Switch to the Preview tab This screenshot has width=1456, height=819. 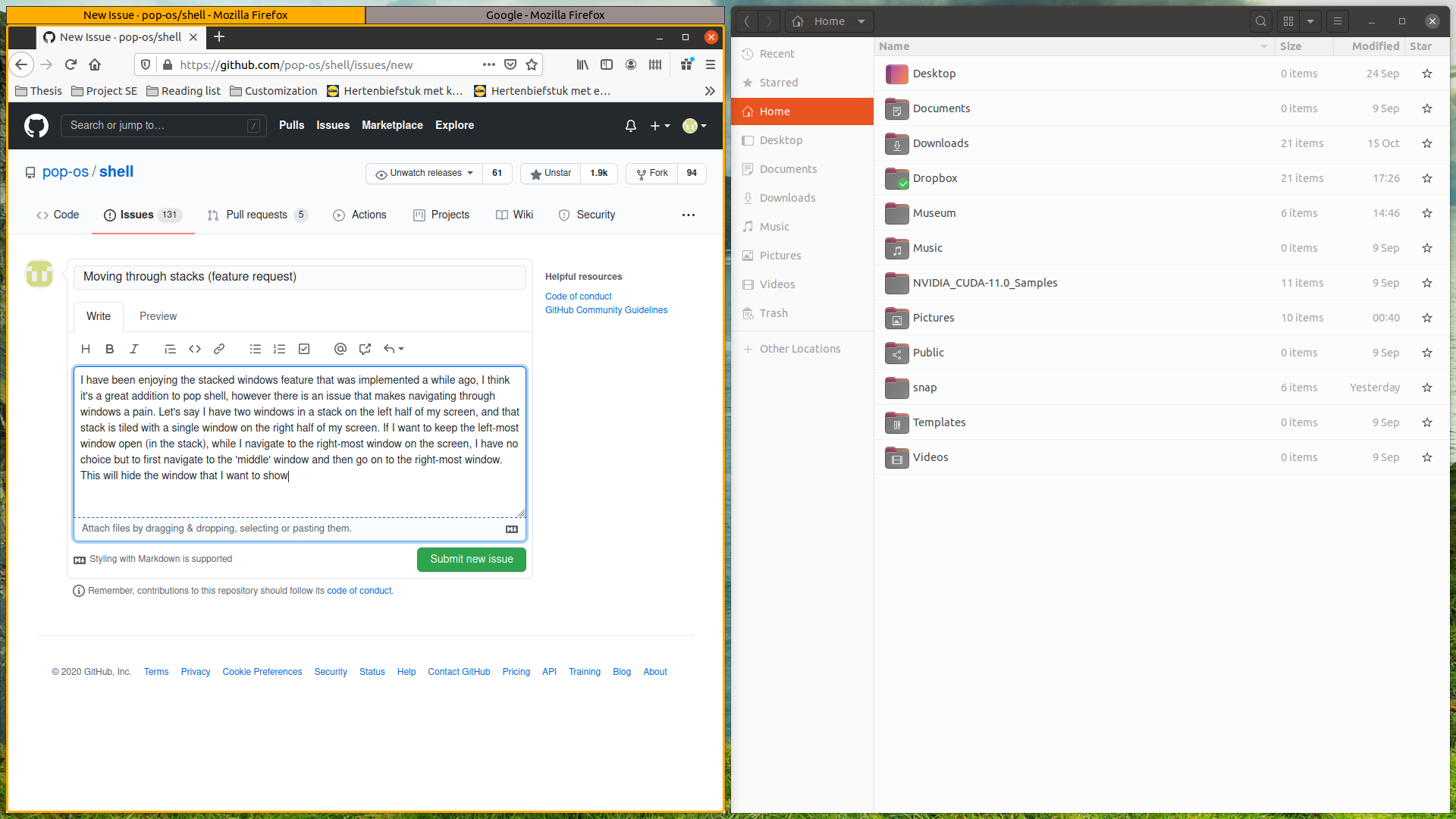coord(158,316)
